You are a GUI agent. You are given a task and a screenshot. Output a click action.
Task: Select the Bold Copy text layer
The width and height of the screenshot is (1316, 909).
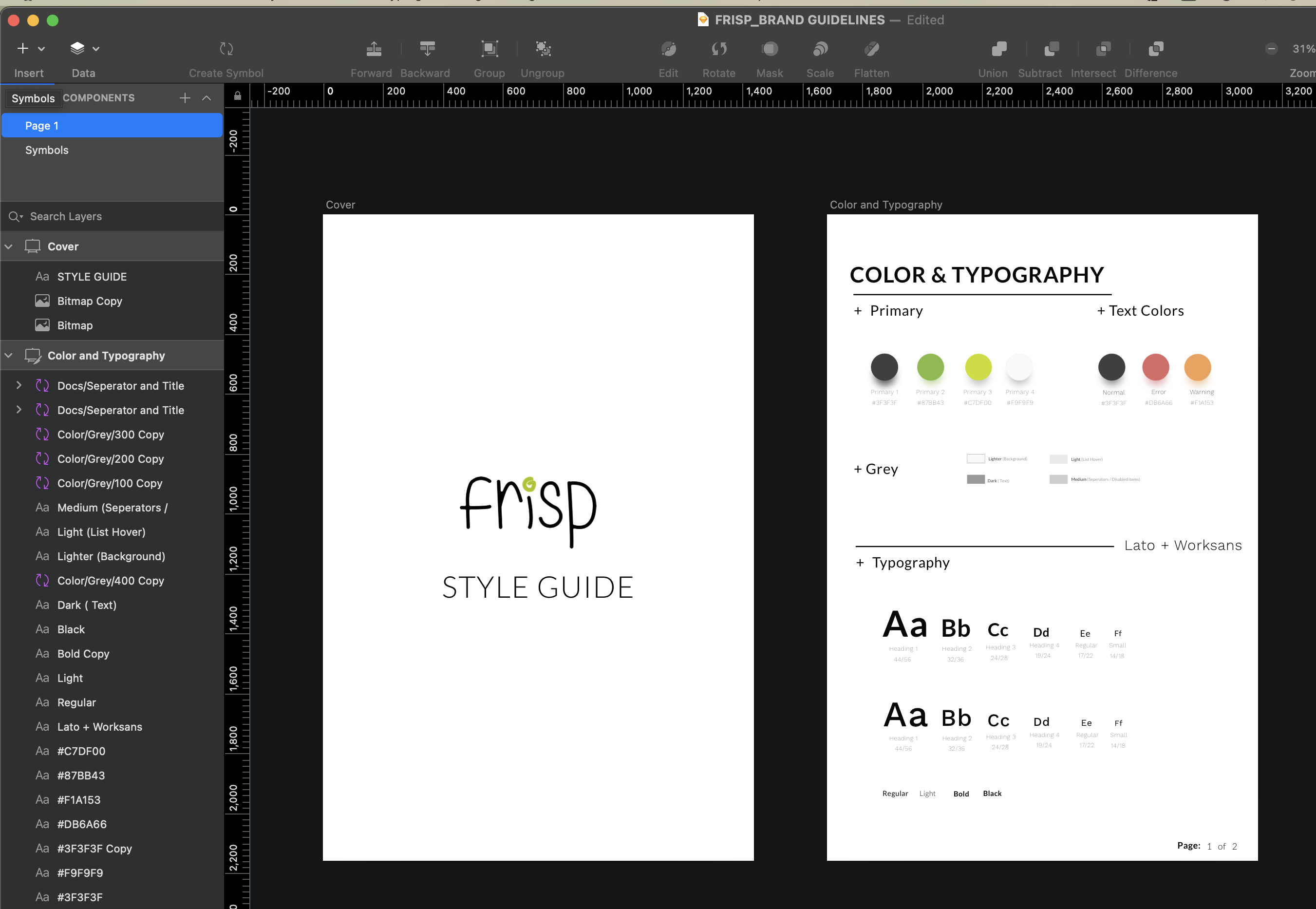(112, 654)
